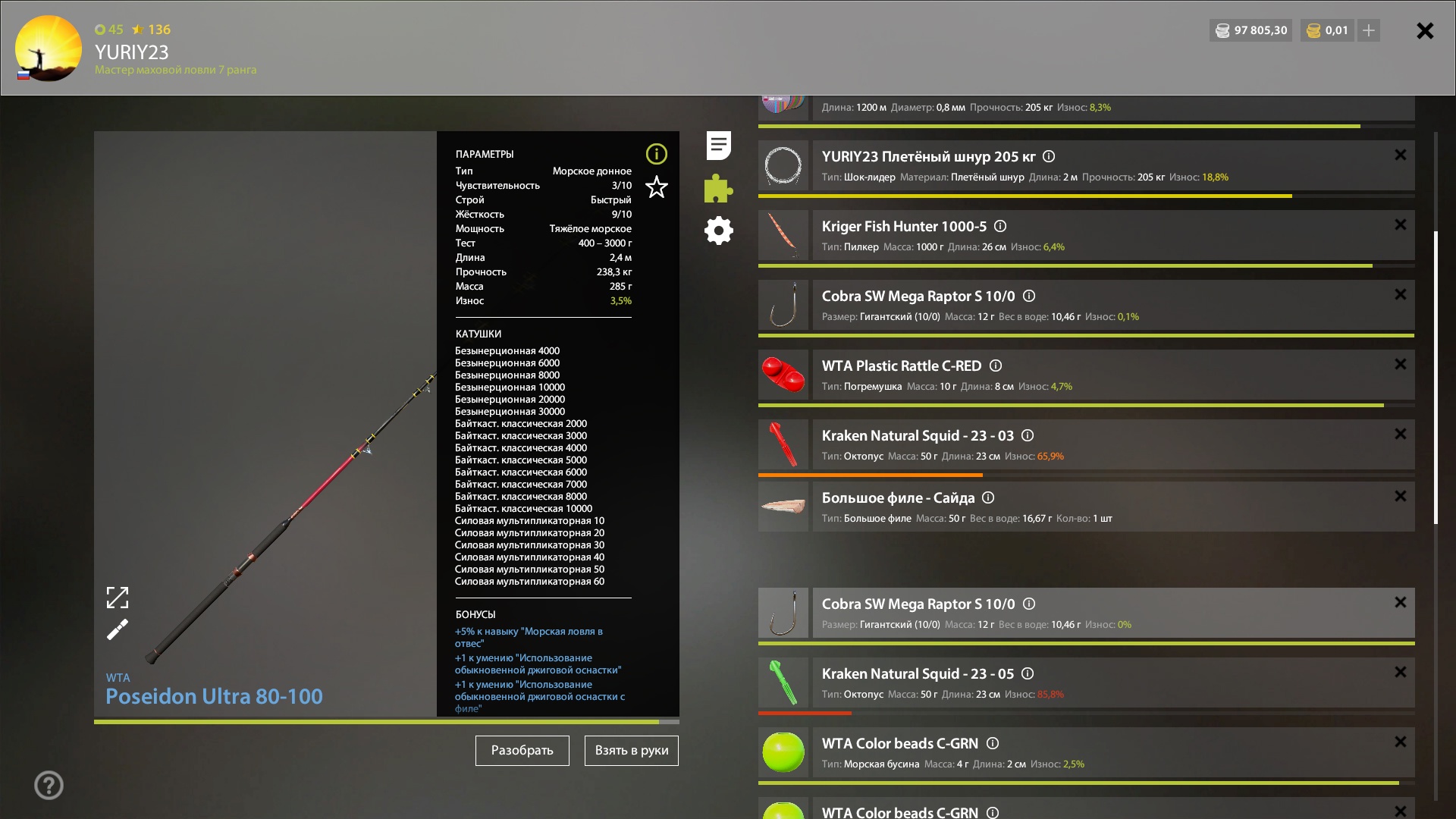Image resolution: width=1456 pixels, height=819 pixels.
Task: Show info for WTA Color beads C-GRN 2,5% wear
Action: coord(993,743)
